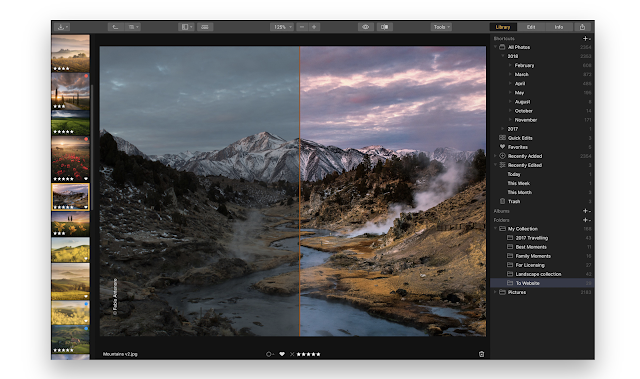Image resolution: width=640 pixels, height=379 pixels.
Task: Click the orange before/after divider line
Action: coord(300,191)
